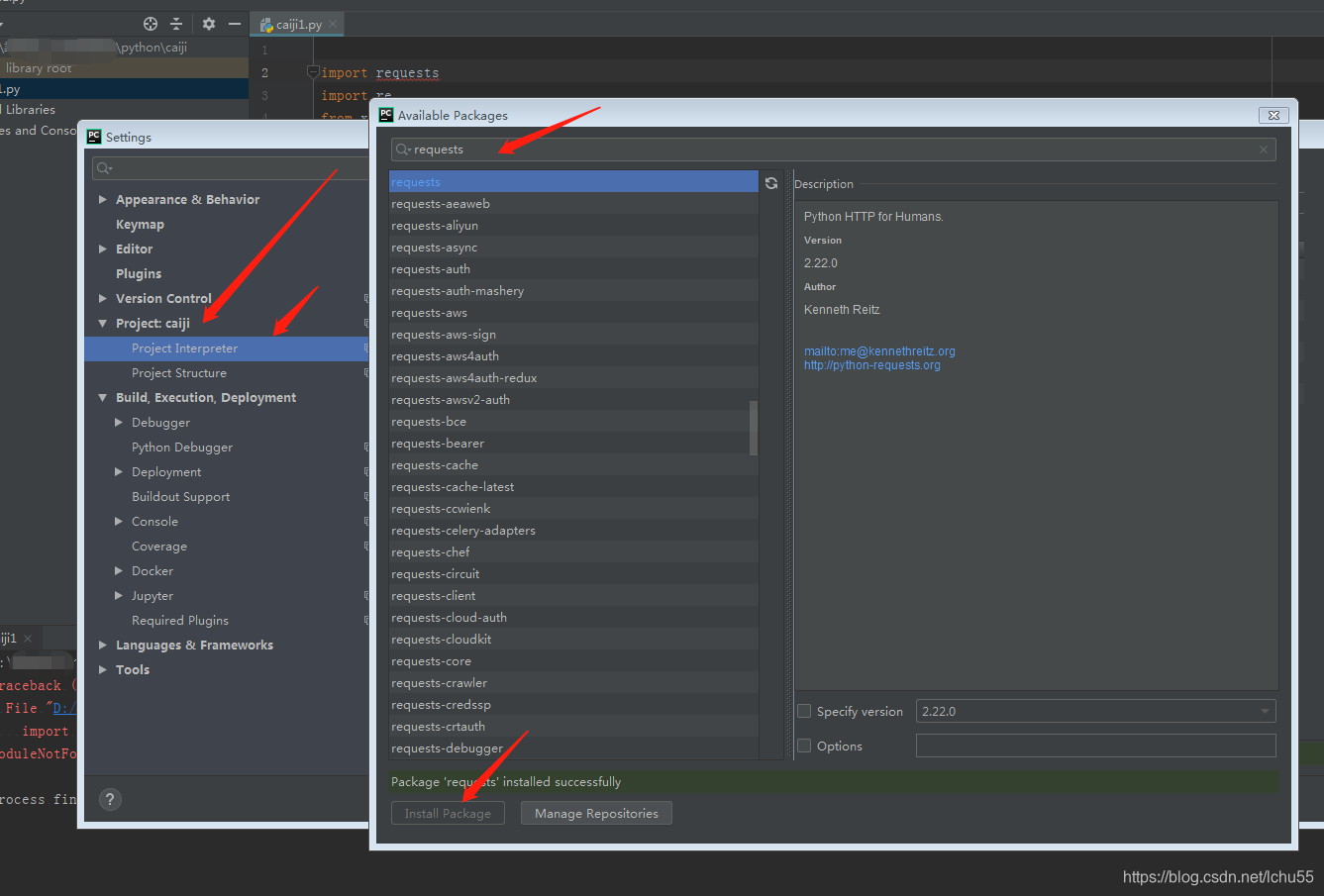Expand Languages & Frameworks node
Screen dimensions: 1324x896
pyautogui.click(x=103, y=645)
